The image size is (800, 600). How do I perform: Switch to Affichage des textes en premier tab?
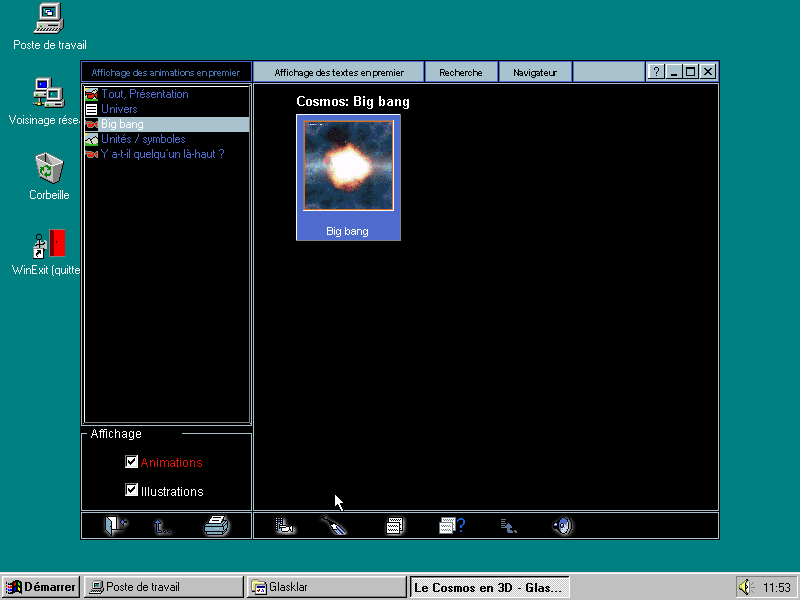tap(339, 72)
